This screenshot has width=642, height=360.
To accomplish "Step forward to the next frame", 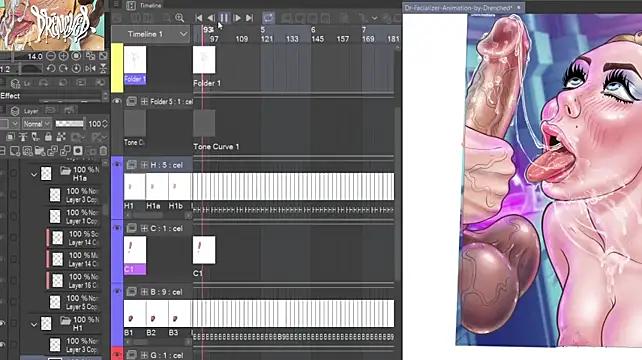I will (x=237, y=18).
